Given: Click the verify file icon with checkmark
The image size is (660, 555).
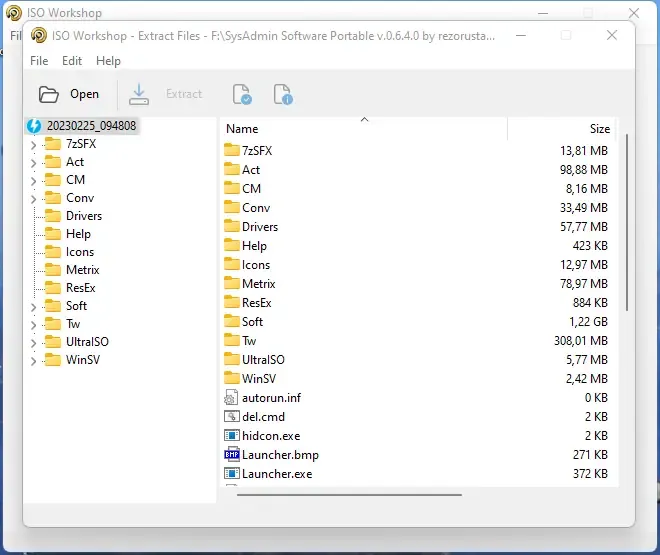Looking at the screenshot, I should pos(242,94).
